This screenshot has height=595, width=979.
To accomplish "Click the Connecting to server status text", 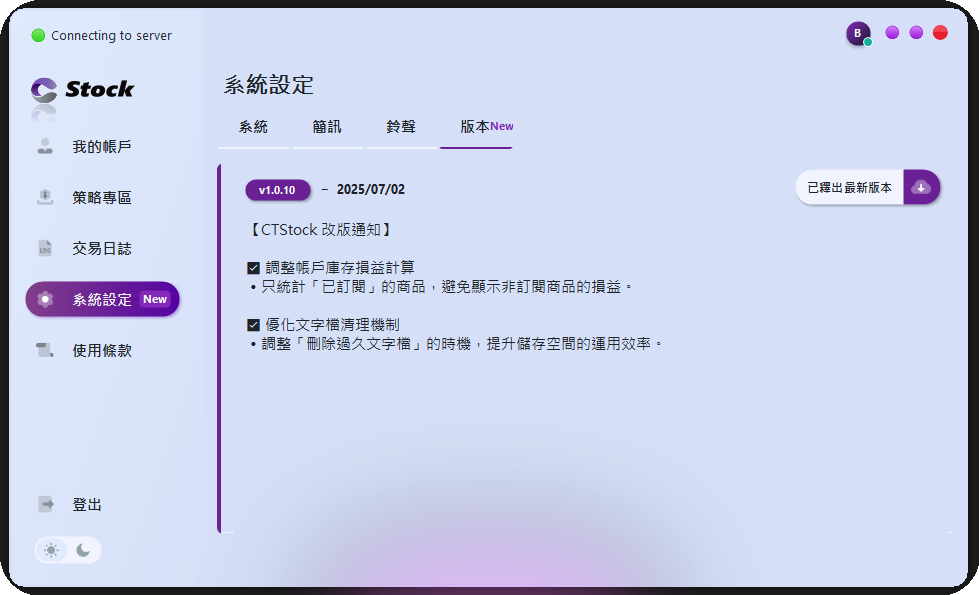I will [x=111, y=36].
